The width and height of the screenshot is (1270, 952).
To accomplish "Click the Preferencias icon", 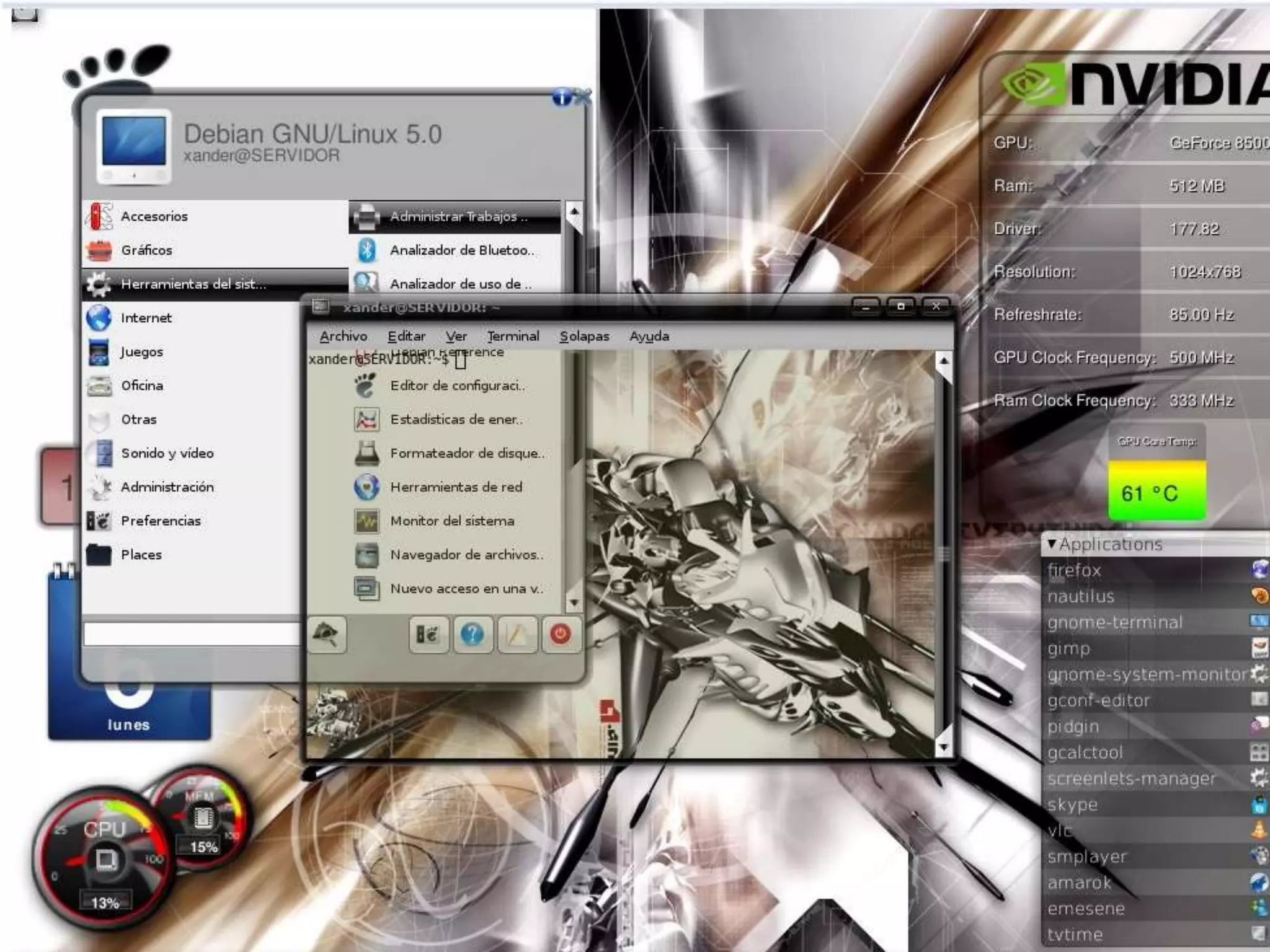I will coord(99,521).
